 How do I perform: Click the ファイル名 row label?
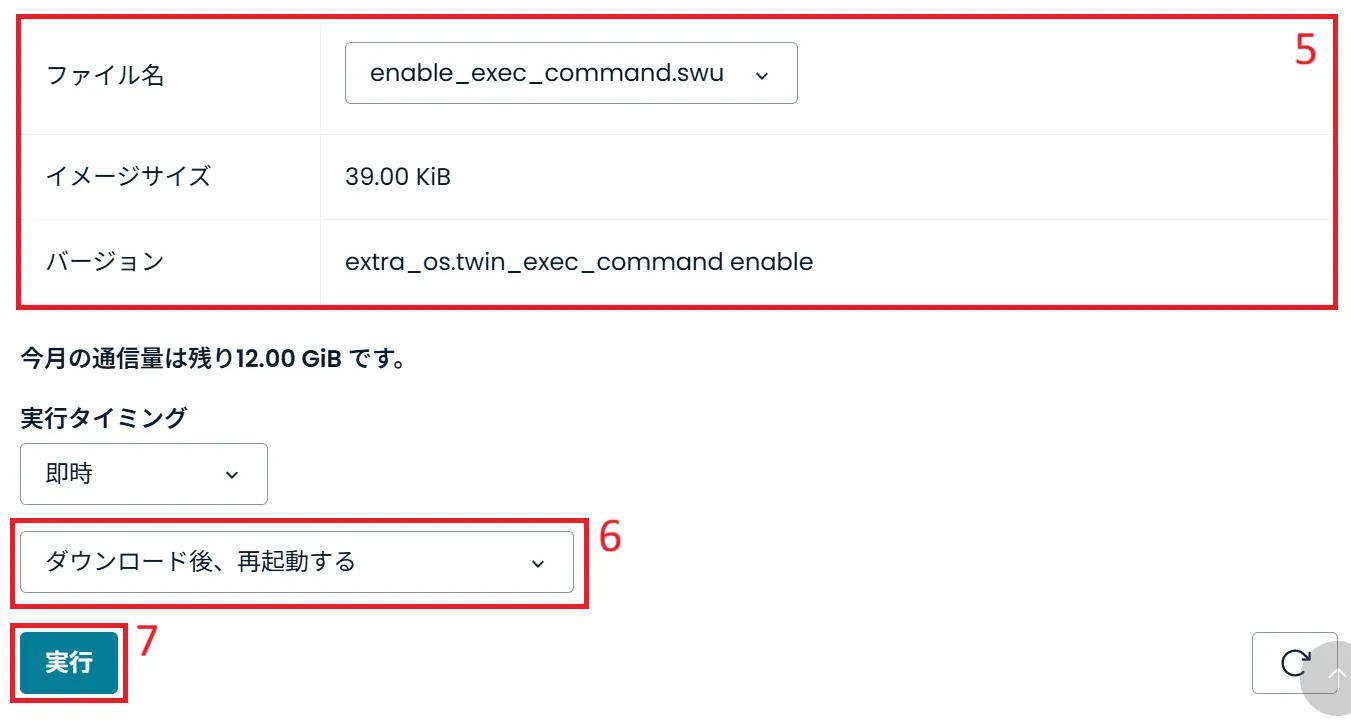[105, 75]
